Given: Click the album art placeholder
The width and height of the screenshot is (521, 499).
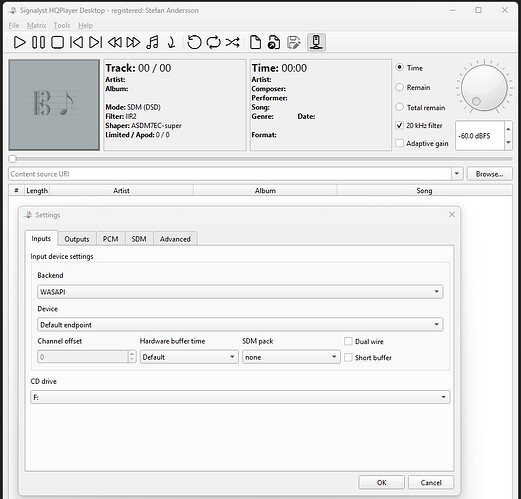Looking at the screenshot, I should [54, 105].
